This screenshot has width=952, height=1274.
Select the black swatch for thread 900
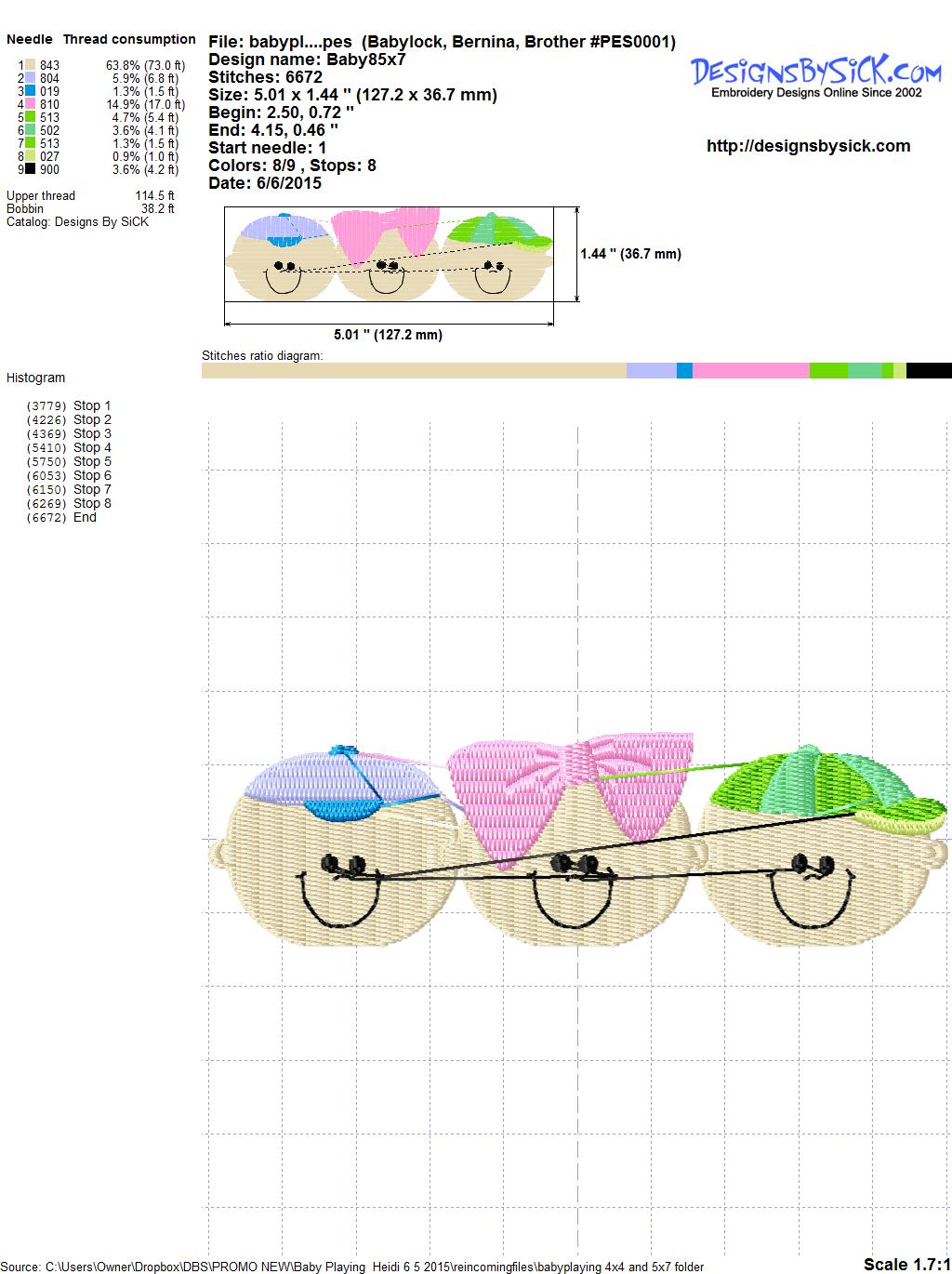coord(31,169)
